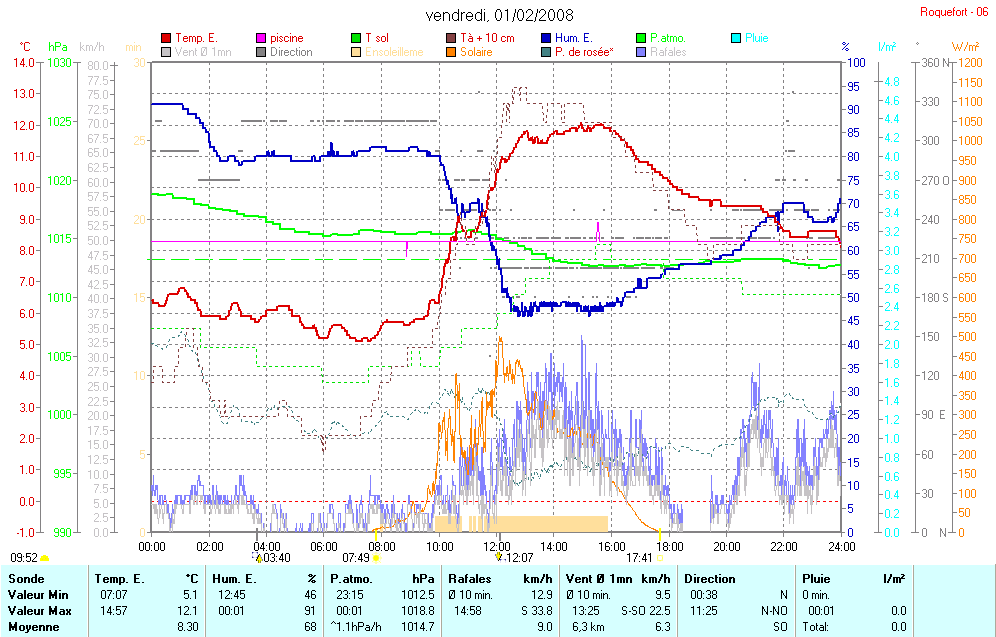
Task: Click the solar noon marker beside 12:07
Action: click(x=499, y=557)
